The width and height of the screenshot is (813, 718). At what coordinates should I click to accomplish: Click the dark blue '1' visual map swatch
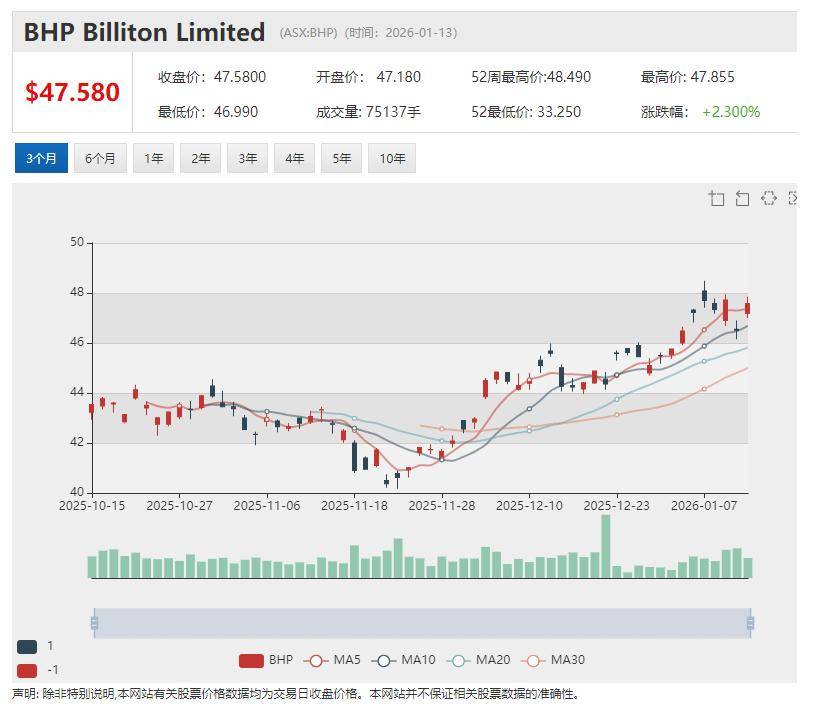pos(27,646)
